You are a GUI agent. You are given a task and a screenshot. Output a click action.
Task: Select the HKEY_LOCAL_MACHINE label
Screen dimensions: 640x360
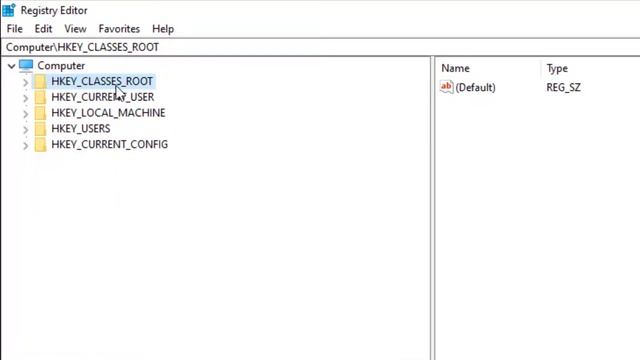pyautogui.click(x=108, y=113)
